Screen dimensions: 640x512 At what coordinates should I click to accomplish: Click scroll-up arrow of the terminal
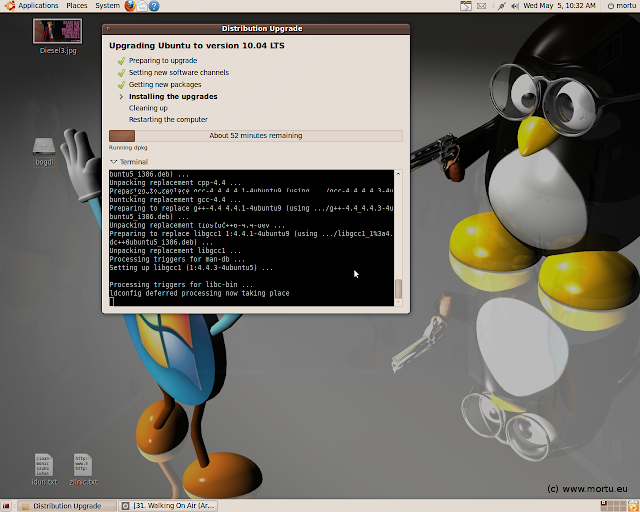[398, 174]
